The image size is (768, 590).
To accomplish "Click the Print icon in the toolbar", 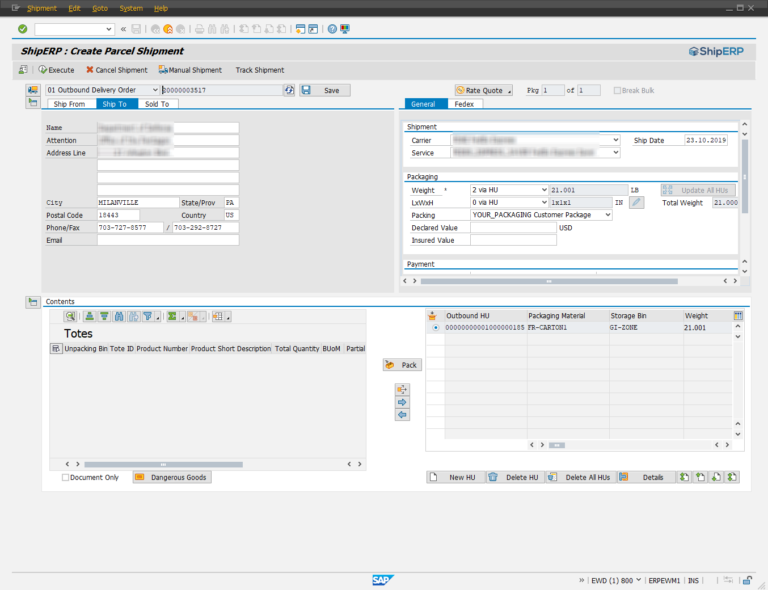I will pyautogui.click(x=199, y=29).
